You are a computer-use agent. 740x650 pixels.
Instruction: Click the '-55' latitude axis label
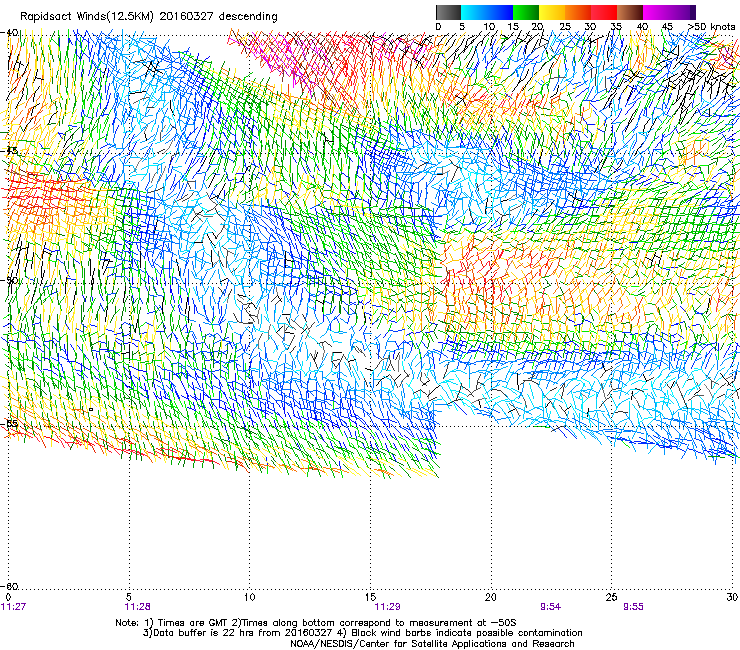click(x=9, y=423)
